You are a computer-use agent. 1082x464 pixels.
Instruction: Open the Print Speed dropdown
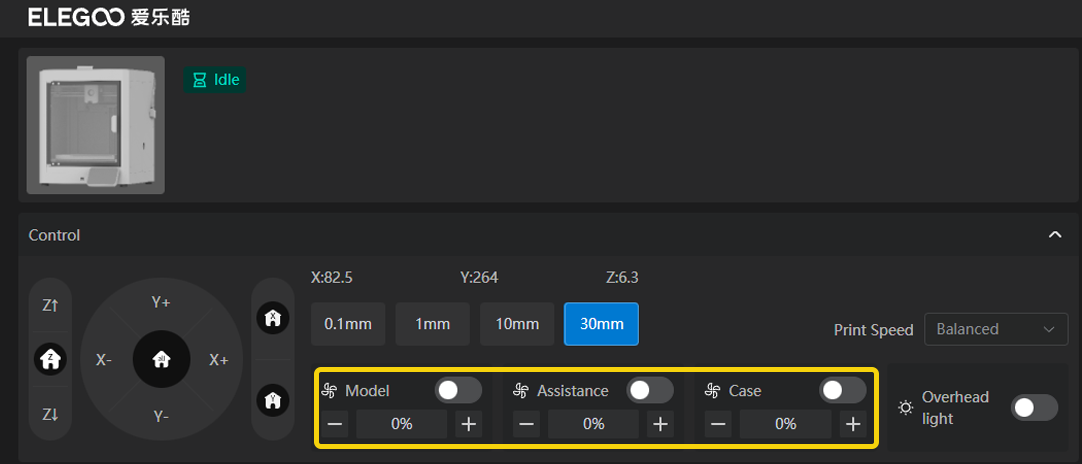coord(995,329)
